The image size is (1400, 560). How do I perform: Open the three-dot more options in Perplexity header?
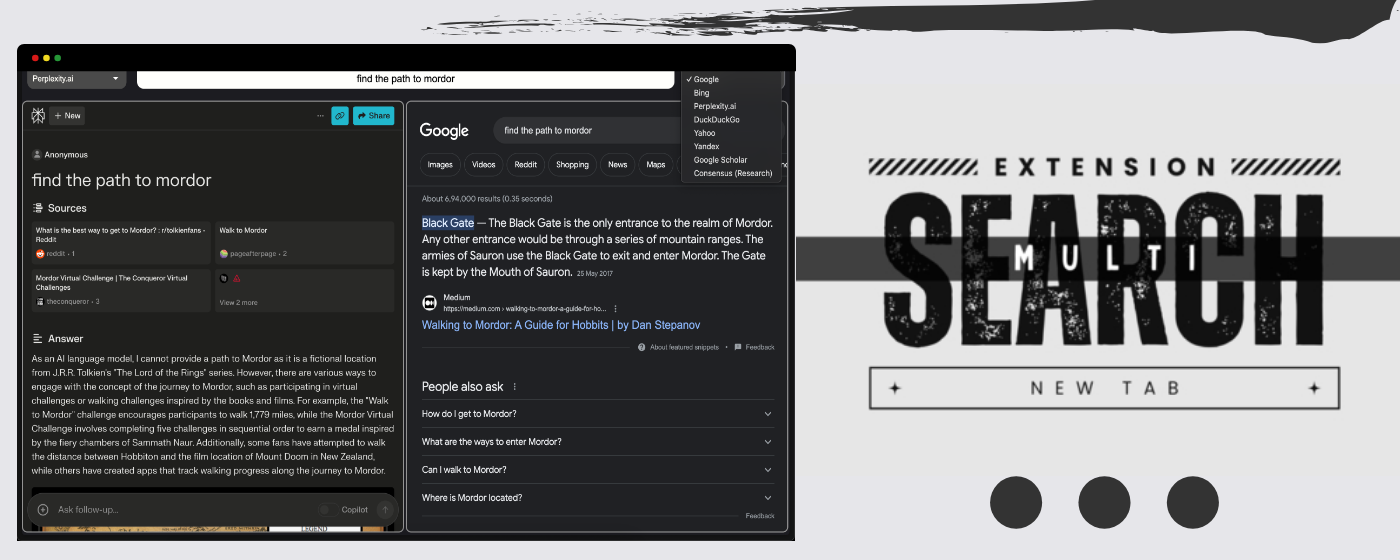(321, 116)
